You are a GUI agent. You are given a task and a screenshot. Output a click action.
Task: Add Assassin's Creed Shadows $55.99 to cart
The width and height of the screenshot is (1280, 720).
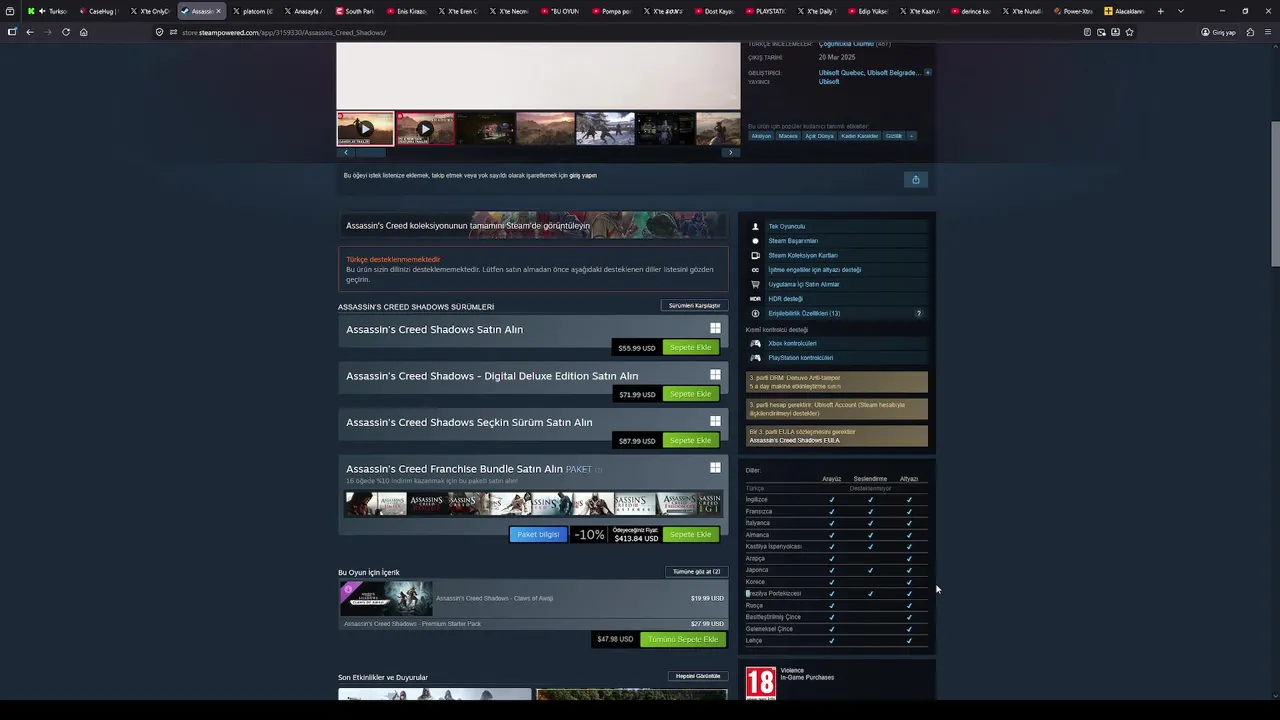690,348
